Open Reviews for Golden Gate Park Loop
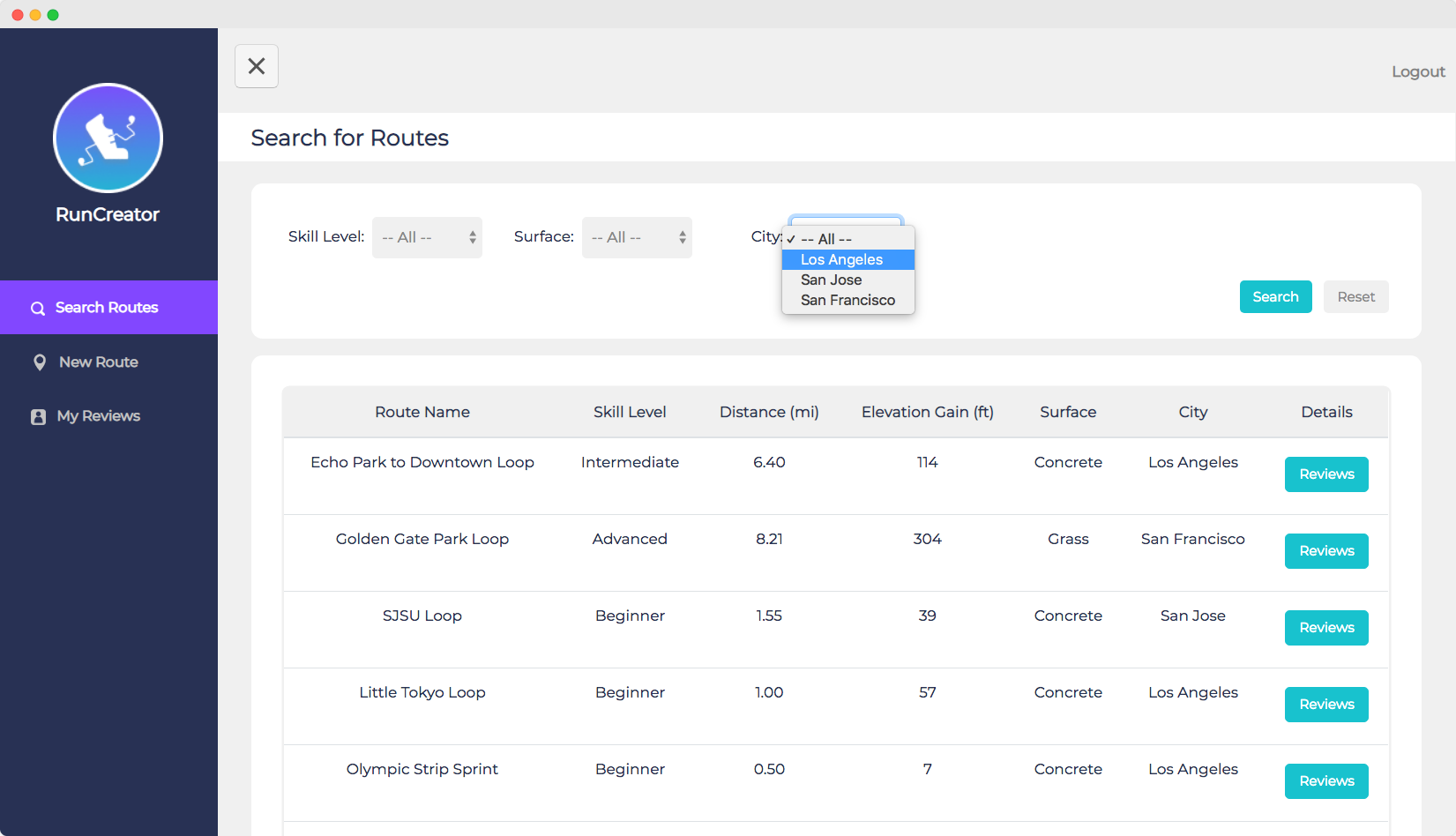 point(1326,551)
